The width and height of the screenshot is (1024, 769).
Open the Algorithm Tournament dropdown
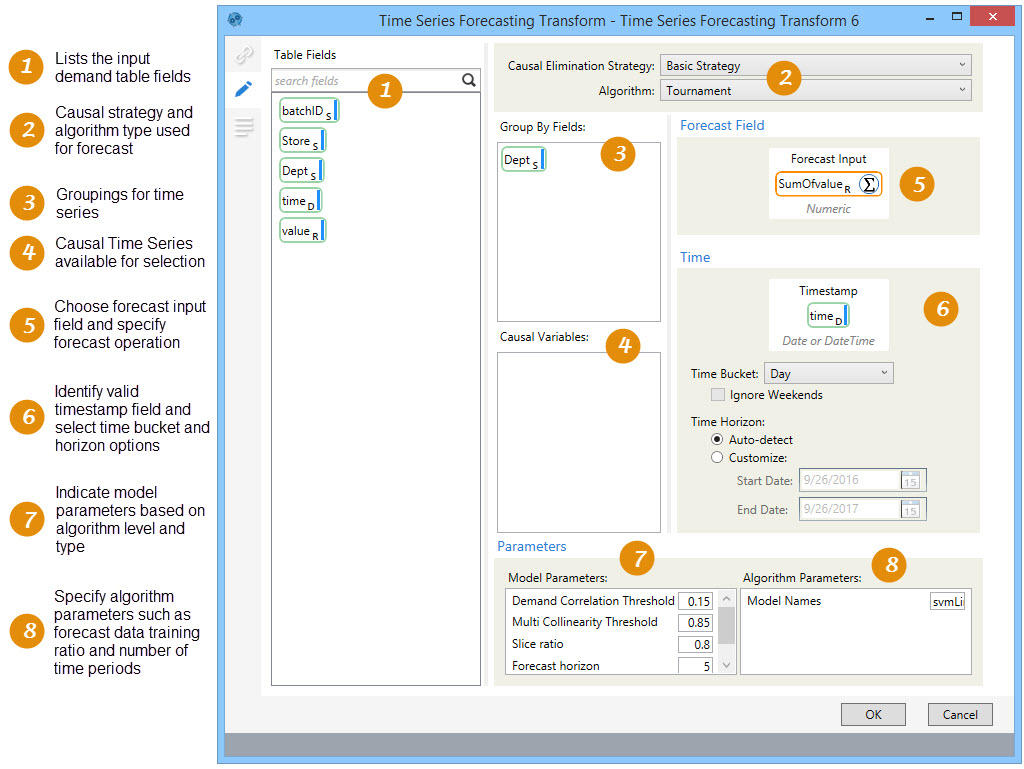click(x=816, y=91)
